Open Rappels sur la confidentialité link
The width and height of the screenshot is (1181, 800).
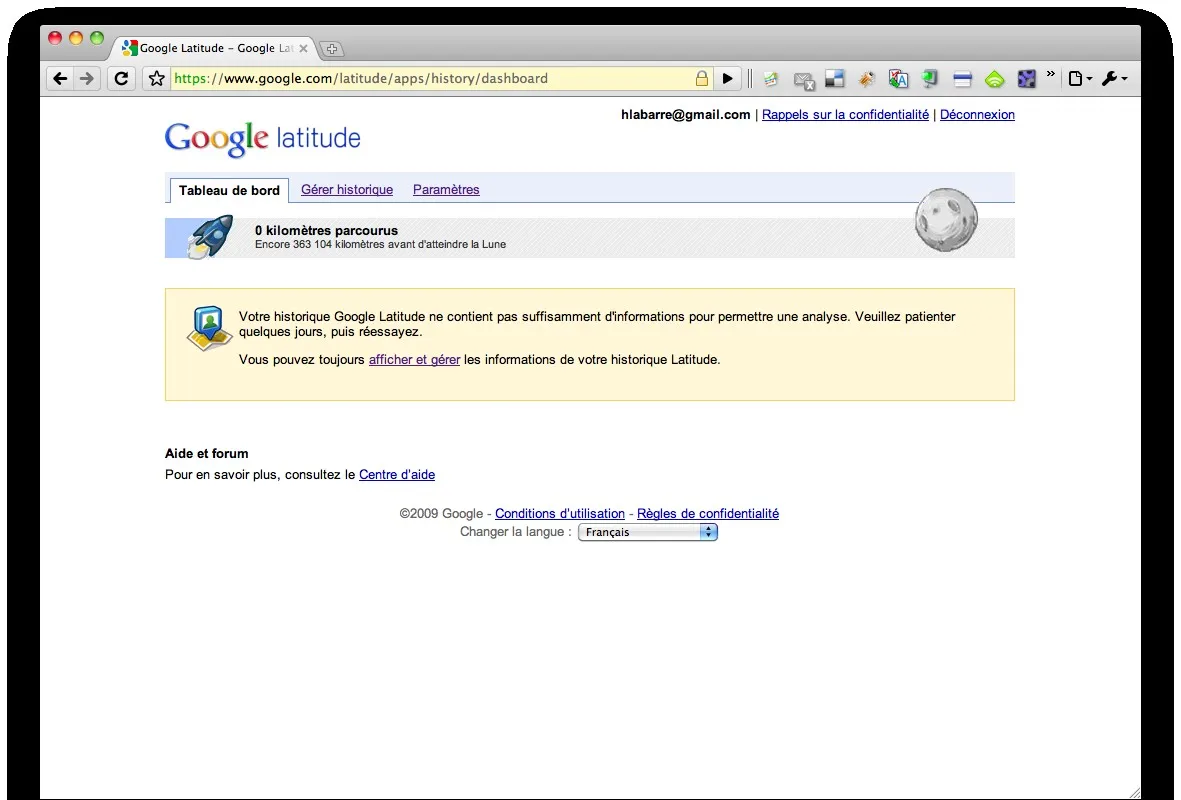pos(845,115)
